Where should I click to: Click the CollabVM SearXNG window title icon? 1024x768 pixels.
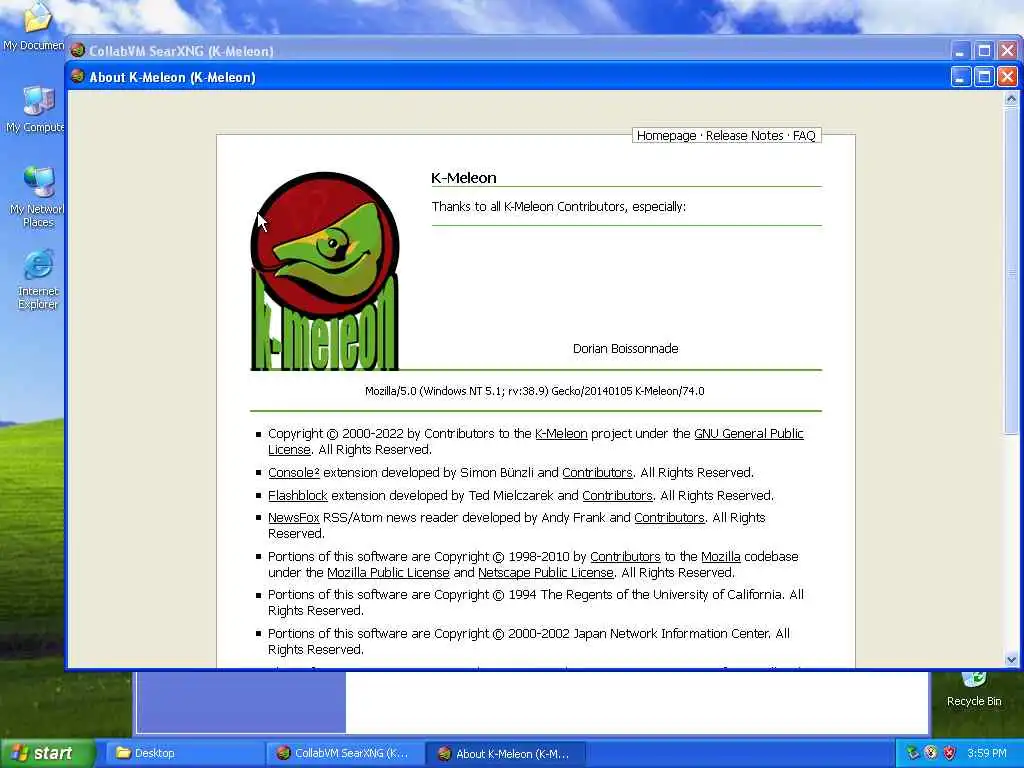tap(78, 50)
